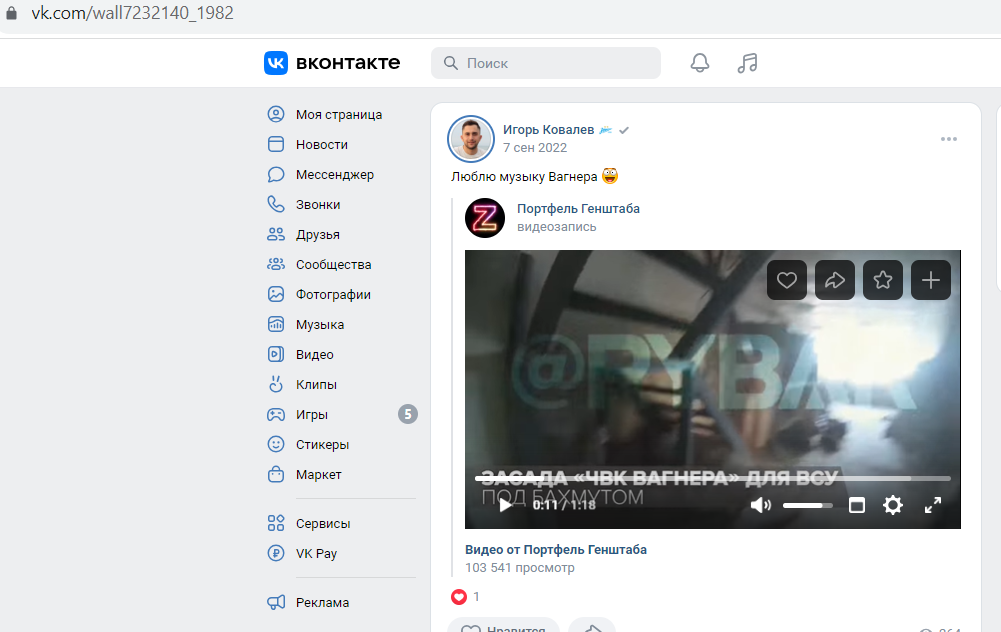
Task: Click the red heart reaction count
Action: 466,597
